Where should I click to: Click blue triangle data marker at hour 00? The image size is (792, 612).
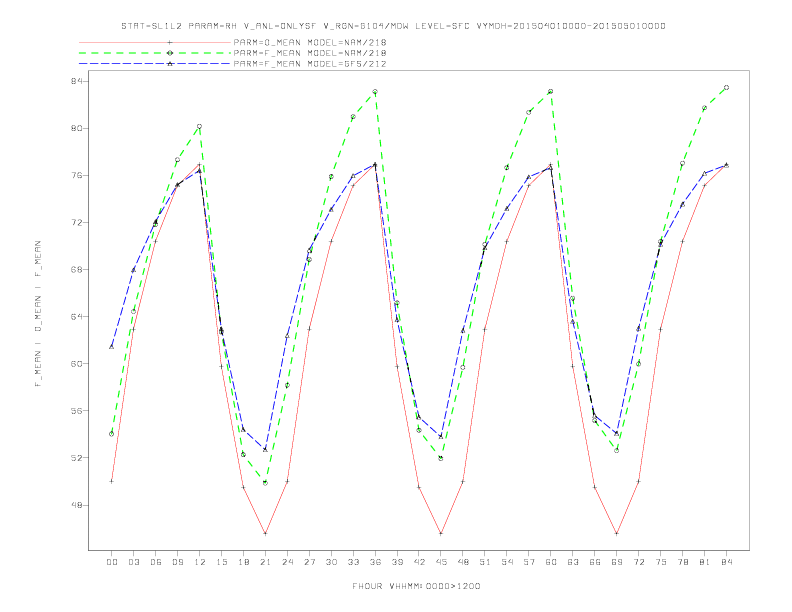tap(112, 346)
